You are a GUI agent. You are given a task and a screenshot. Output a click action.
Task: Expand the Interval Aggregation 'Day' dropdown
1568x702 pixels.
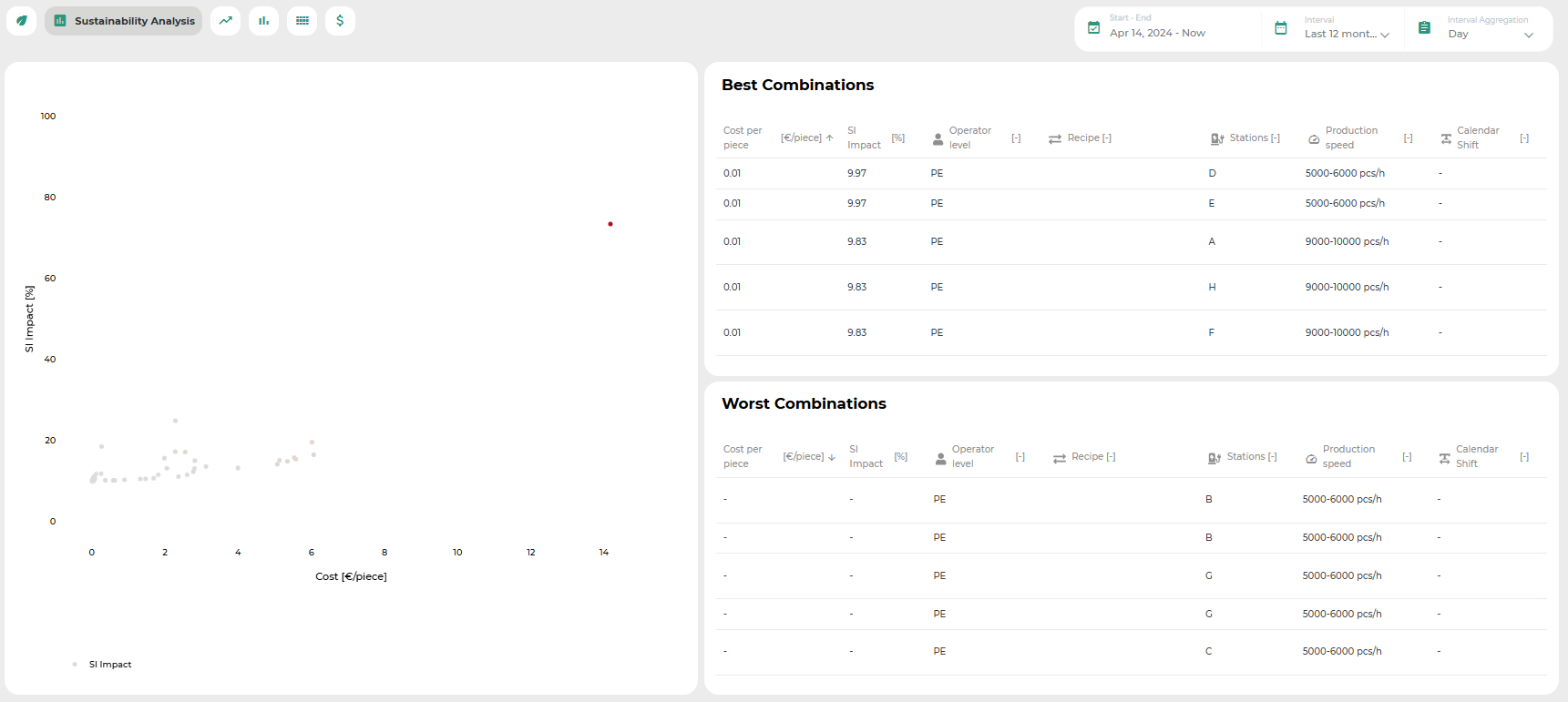[1490, 34]
